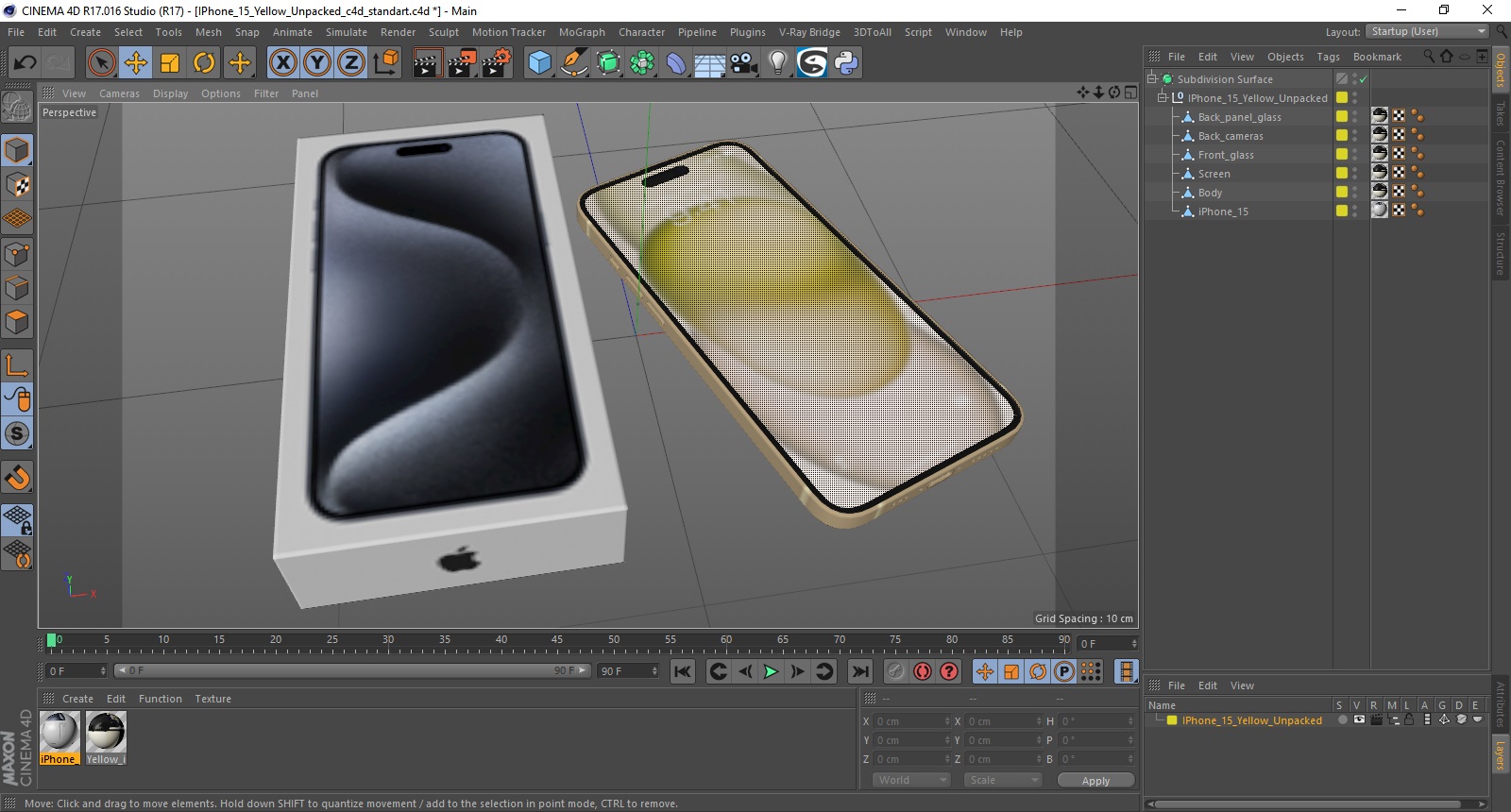This screenshot has width=1511, height=812.
Task: Open the deformer bend icon
Action: pyautogui.click(x=676, y=63)
